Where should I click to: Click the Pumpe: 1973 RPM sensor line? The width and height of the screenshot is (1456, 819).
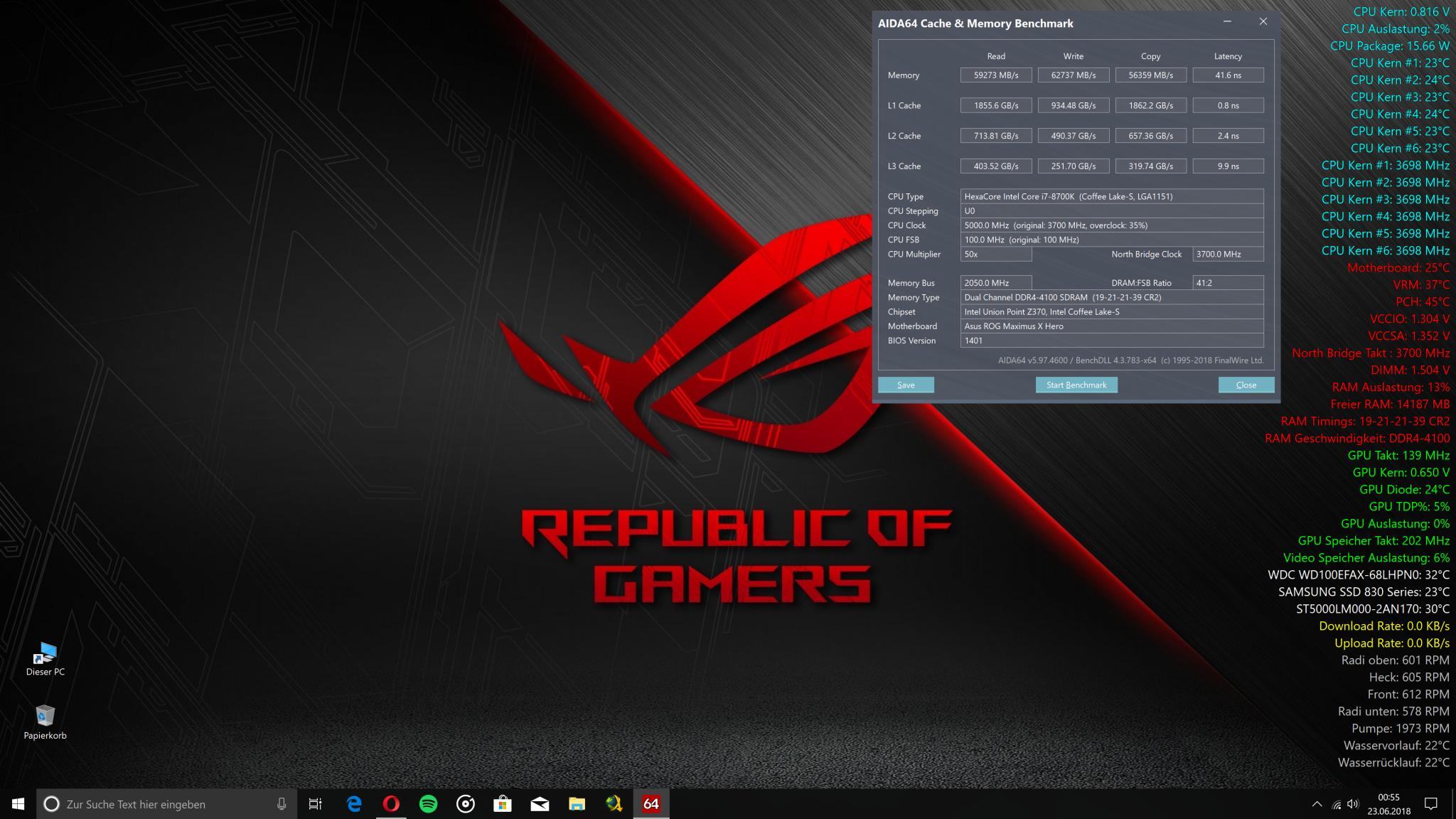(x=1401, y=728)
